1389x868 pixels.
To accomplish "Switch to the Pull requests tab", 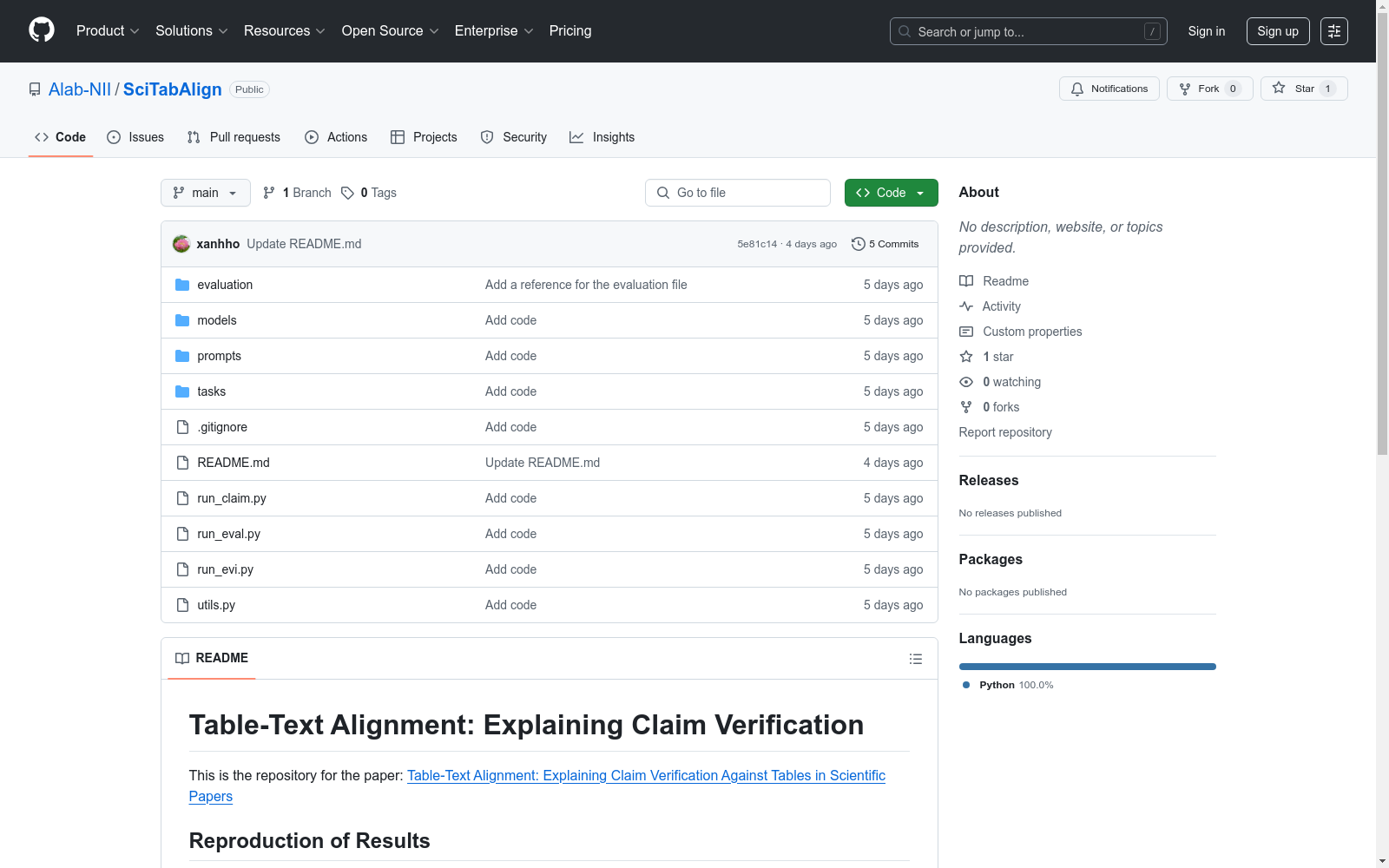I will click(234, 137).
